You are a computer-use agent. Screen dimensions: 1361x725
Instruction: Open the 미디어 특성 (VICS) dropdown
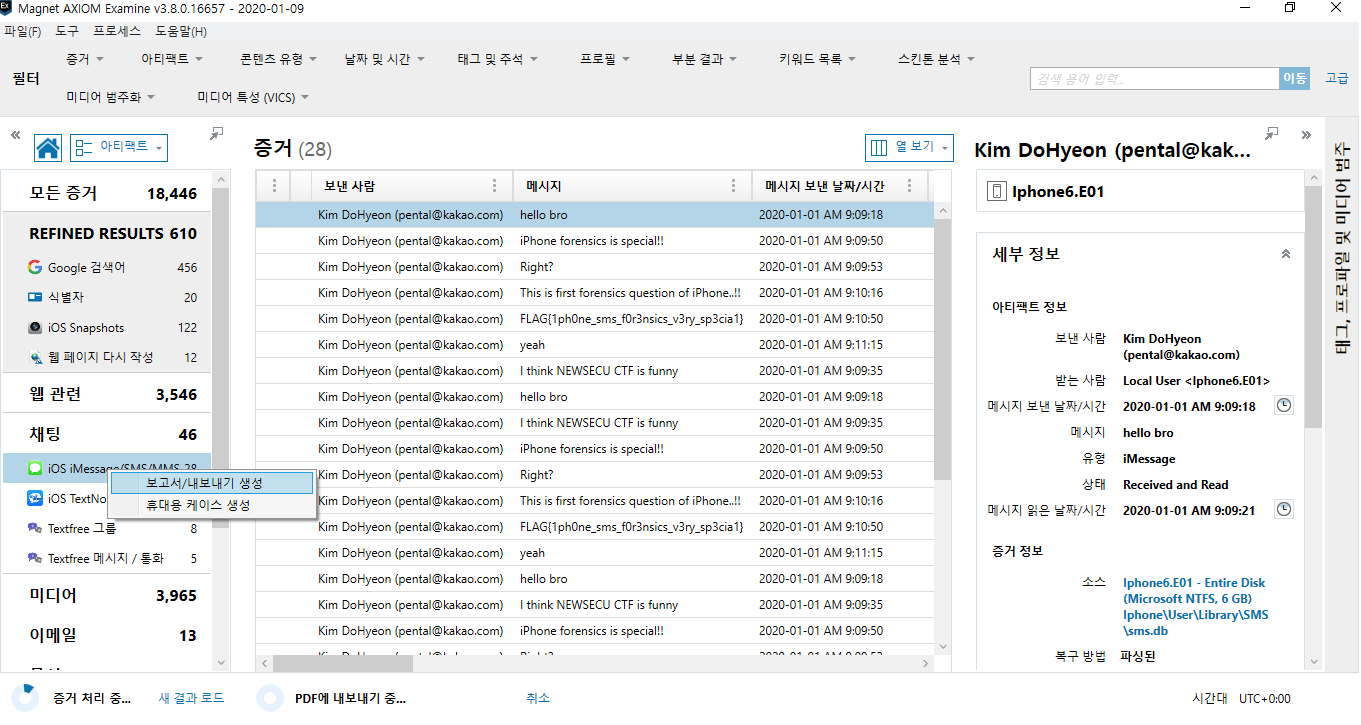point(253,97)
